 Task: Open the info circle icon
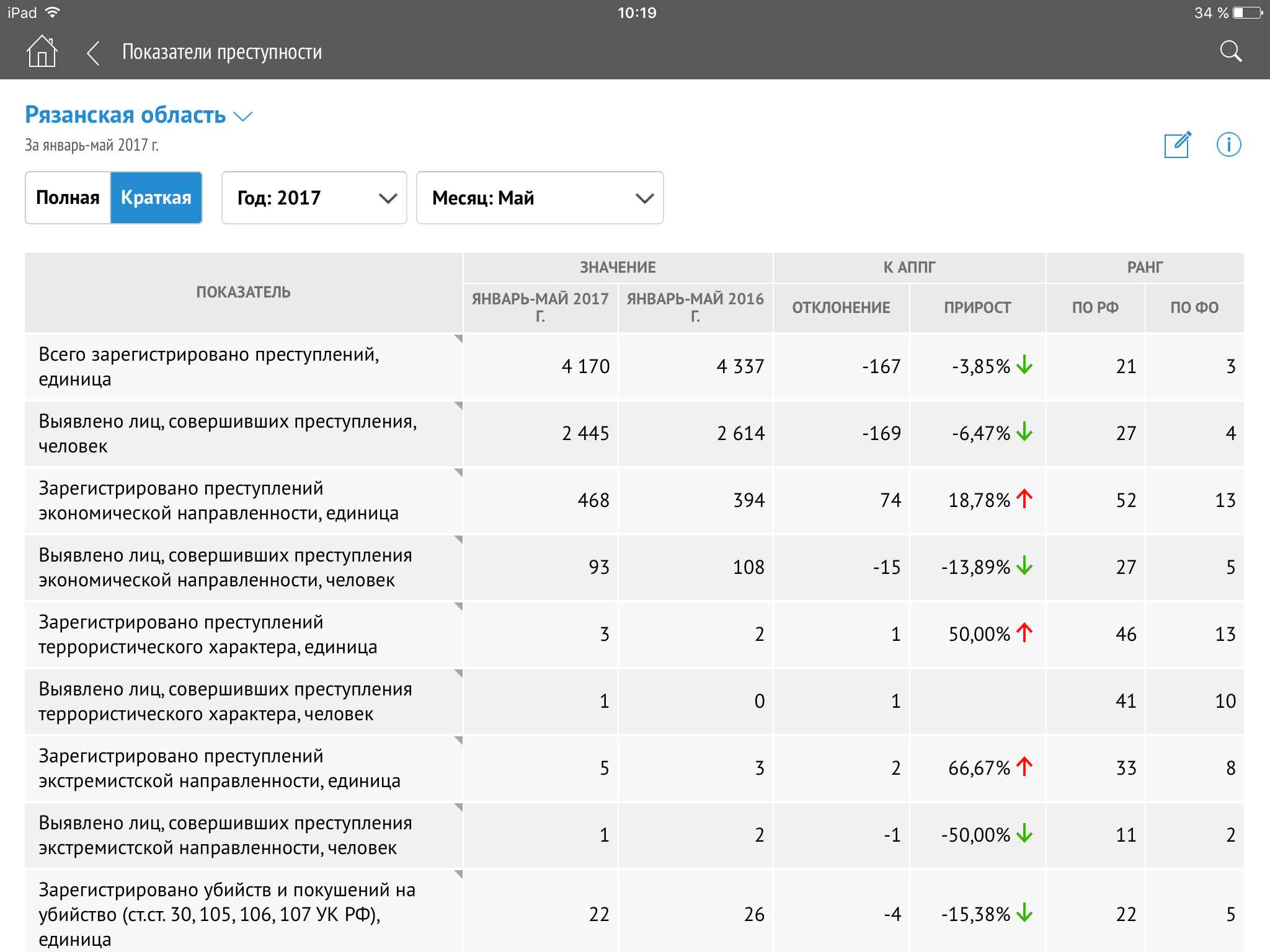pyautogui.click(x=1228, y=144)
